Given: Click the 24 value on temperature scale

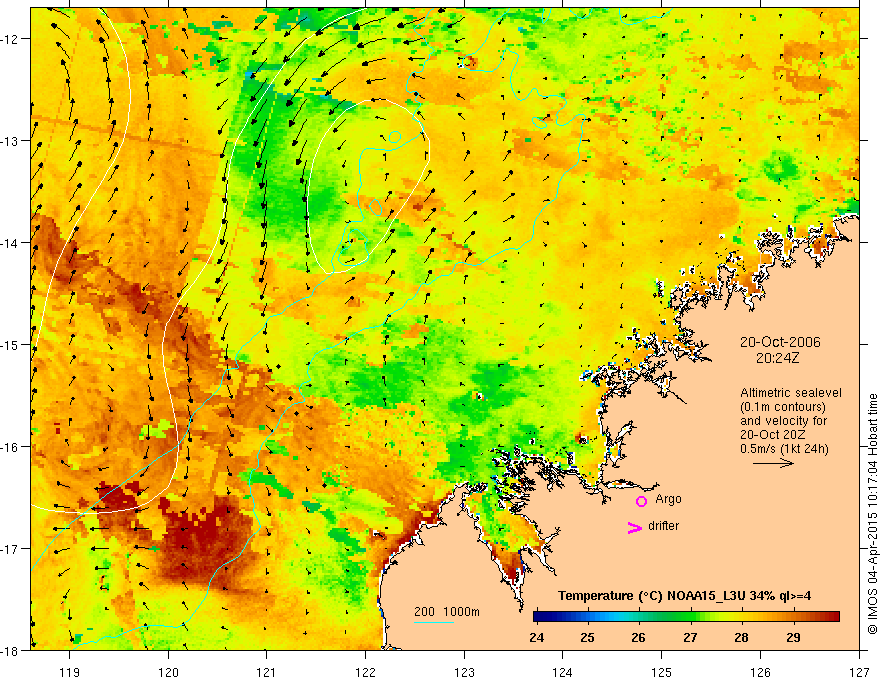Looking at the screenshot, I should (x=537, y=637).
